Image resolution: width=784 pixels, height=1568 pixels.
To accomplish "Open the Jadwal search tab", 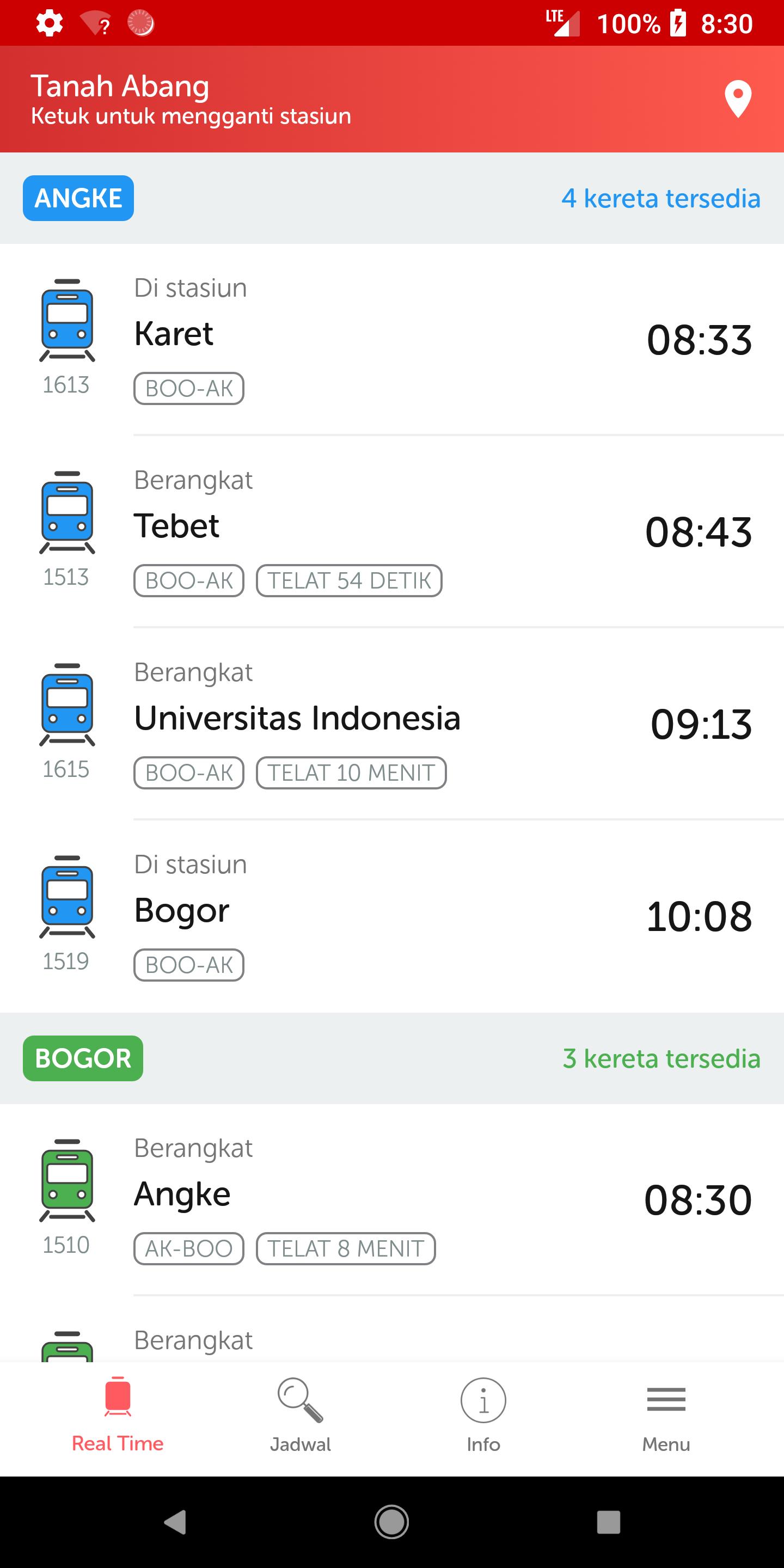I will pos(300,1416).
